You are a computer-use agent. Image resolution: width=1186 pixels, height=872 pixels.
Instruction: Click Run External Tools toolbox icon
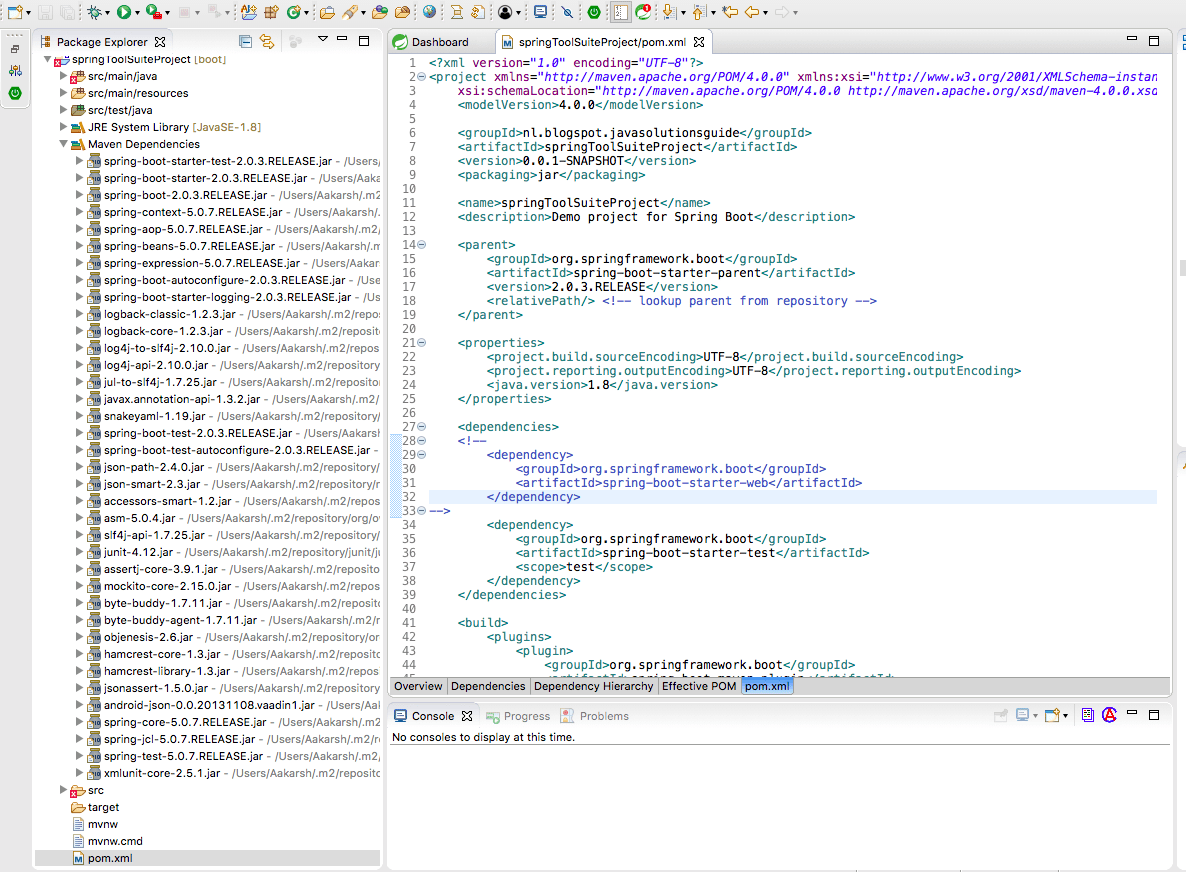coord(154,12)
